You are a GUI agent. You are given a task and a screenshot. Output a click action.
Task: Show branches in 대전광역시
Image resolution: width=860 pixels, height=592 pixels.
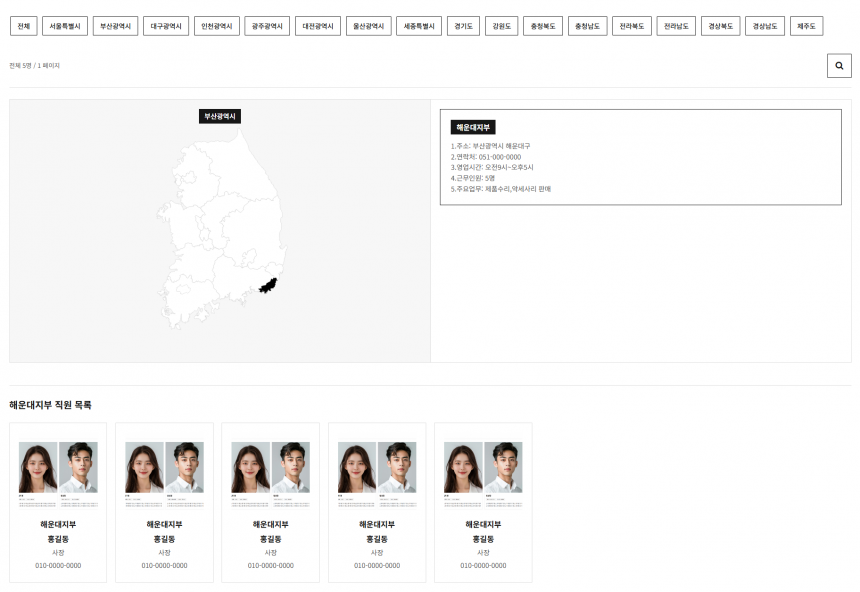(318, 26)
